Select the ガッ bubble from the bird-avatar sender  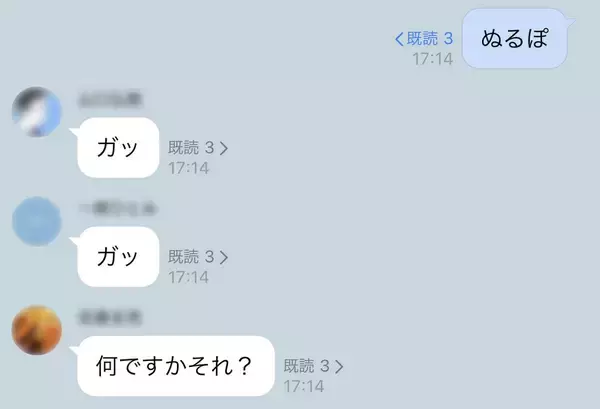coord(118,148)
